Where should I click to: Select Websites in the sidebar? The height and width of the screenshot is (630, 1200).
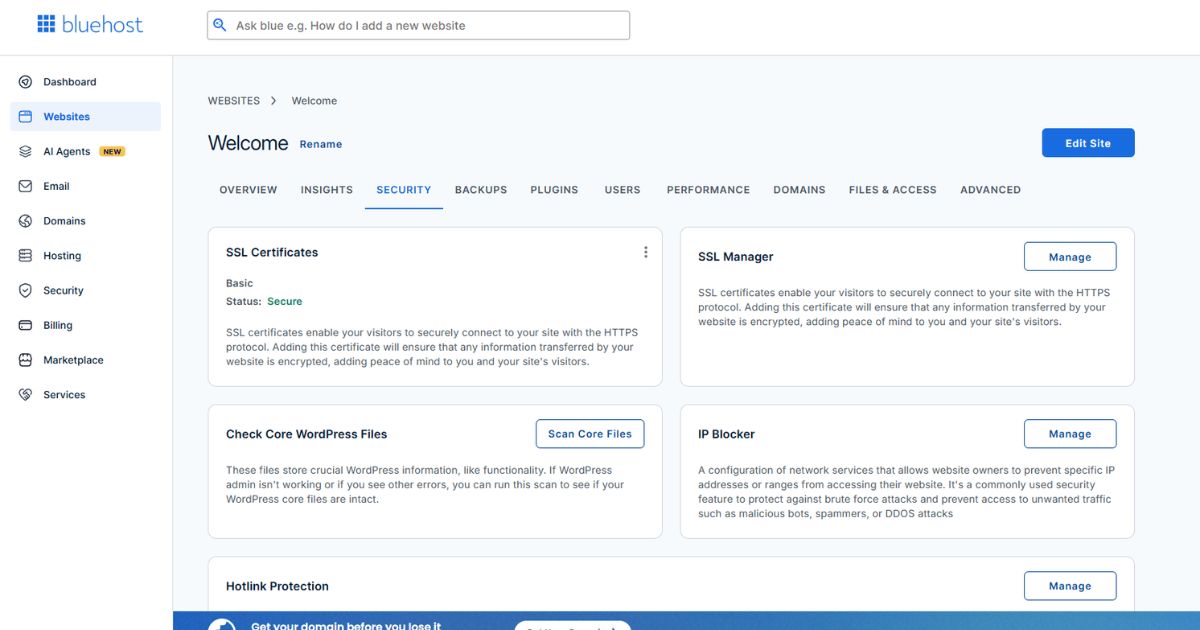[85, 117]
